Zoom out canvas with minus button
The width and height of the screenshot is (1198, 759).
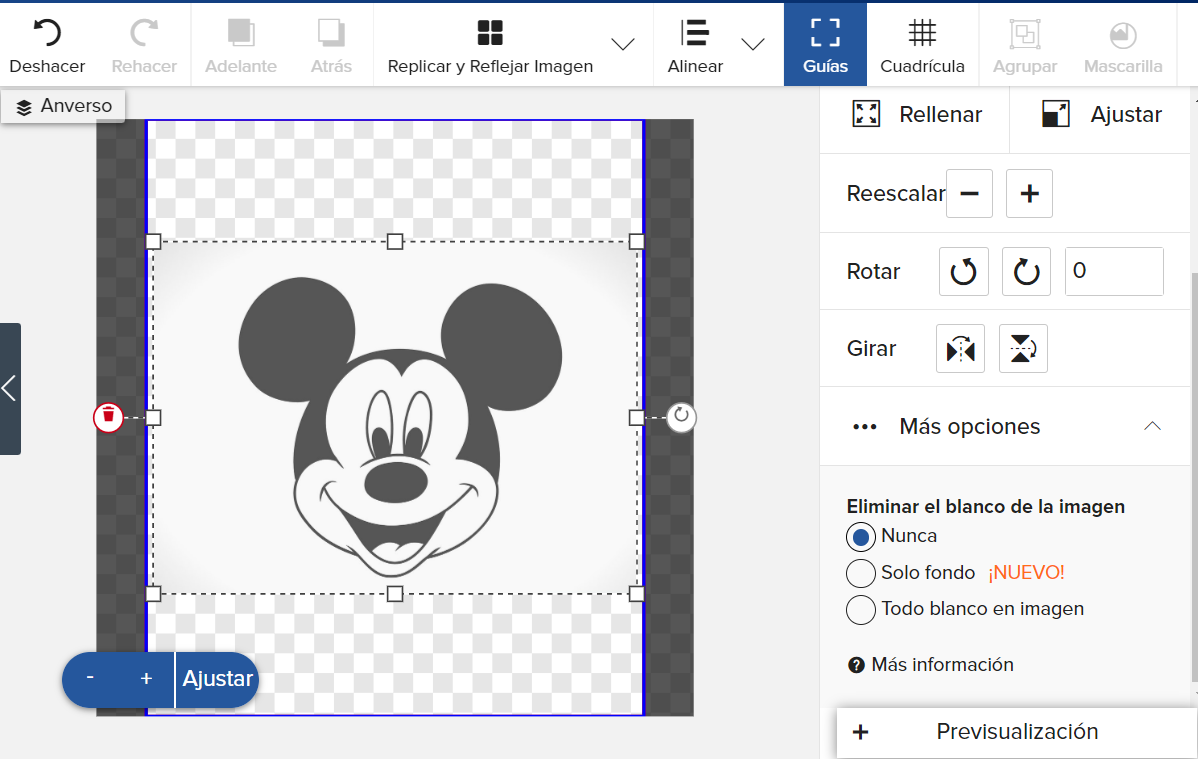pyautogui.click(x=90, y=679)
